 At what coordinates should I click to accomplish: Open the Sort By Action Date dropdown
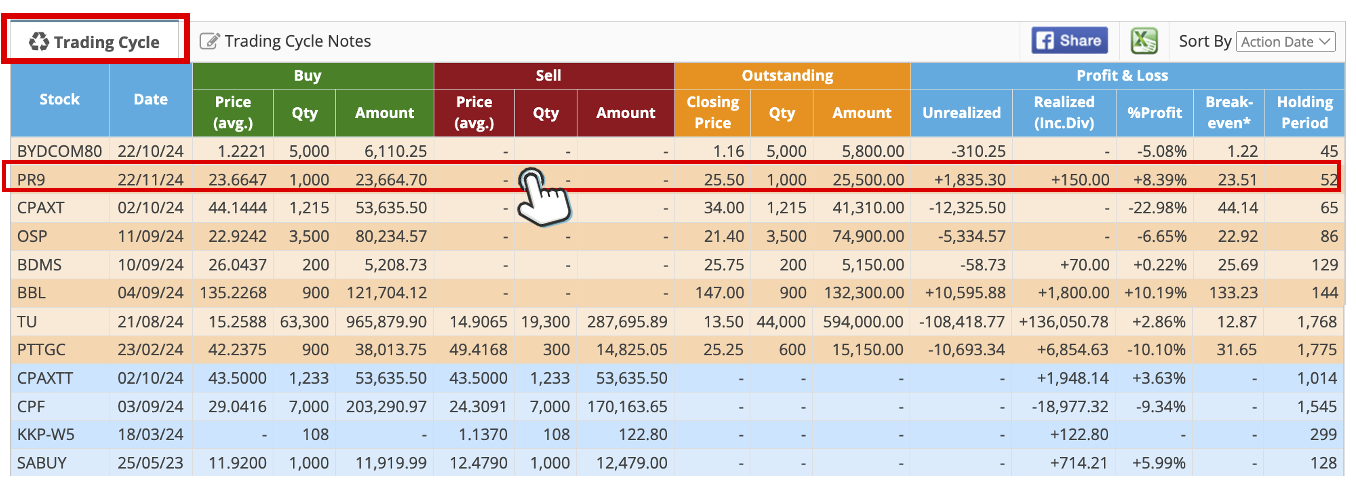coord(1286,41)
